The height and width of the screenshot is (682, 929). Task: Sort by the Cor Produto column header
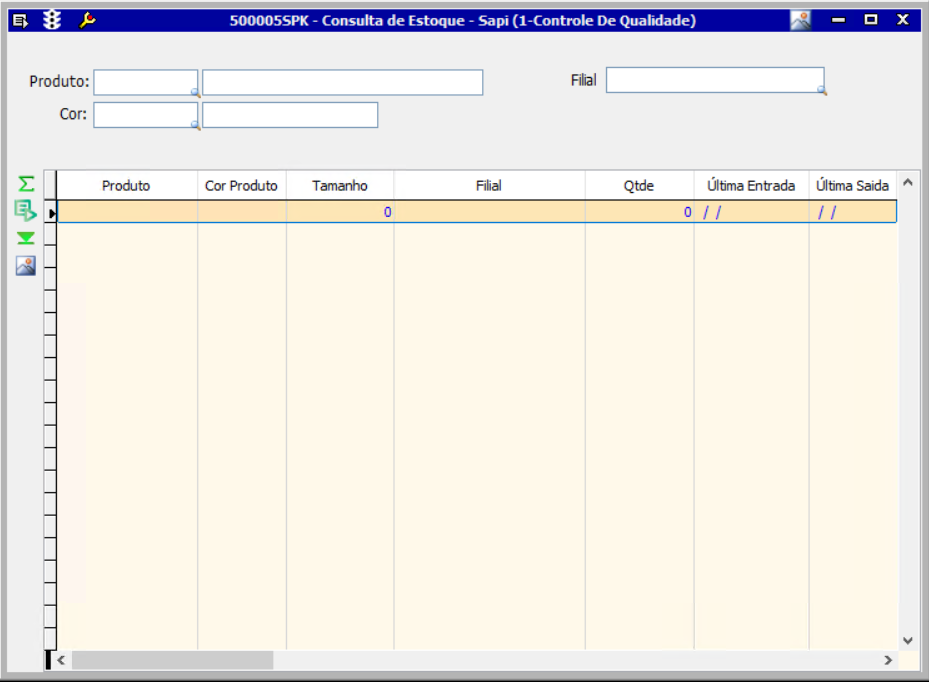[x=242, y=185]
